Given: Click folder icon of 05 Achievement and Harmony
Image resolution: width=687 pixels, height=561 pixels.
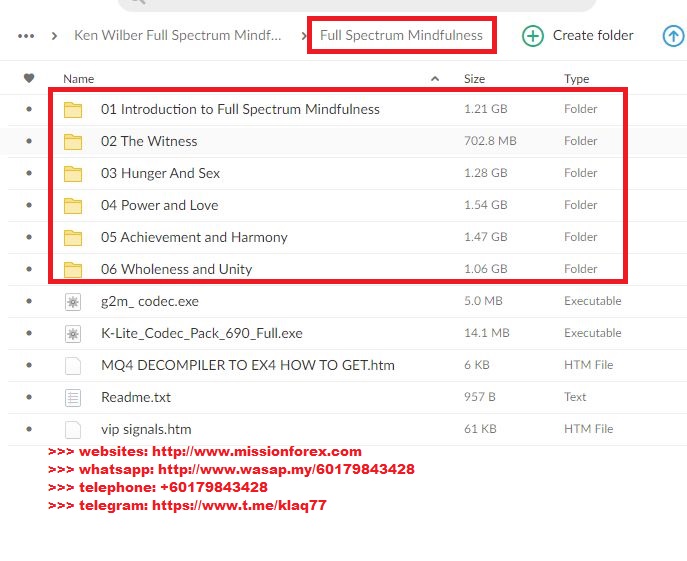Looking at the screenshot, I should [73, 238].
